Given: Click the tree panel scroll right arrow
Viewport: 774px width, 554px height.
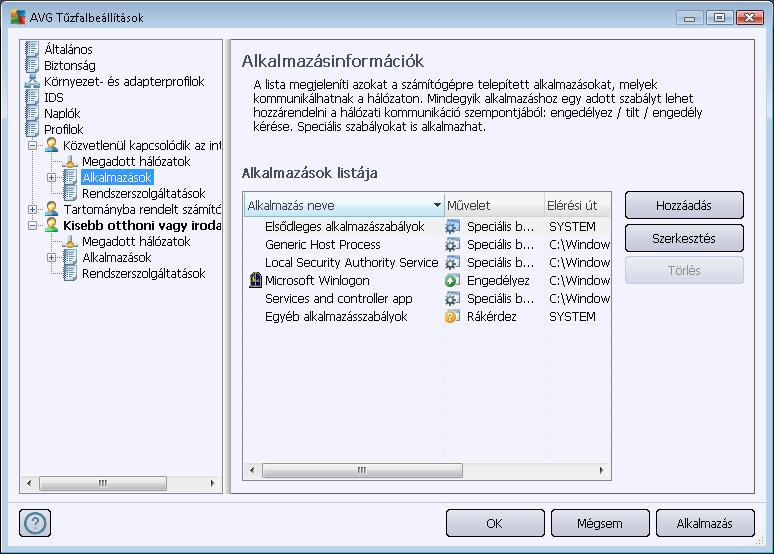Looking at the screenshot, I should click(x=212, y=483).
